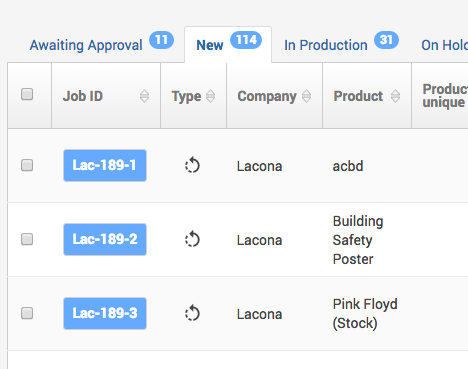Sort by Type using sort arrows
The image size is (468, 369).
point(210,96)
